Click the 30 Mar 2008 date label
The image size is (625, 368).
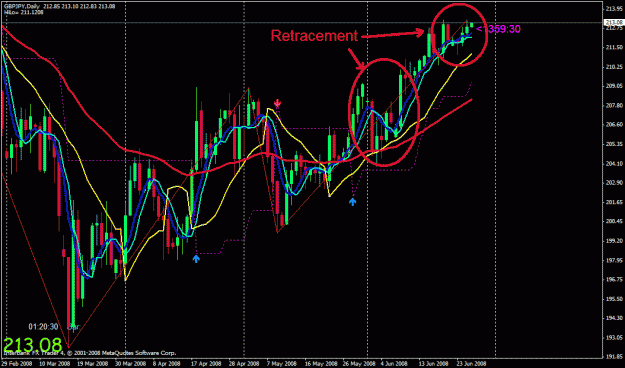click(131, 364)
